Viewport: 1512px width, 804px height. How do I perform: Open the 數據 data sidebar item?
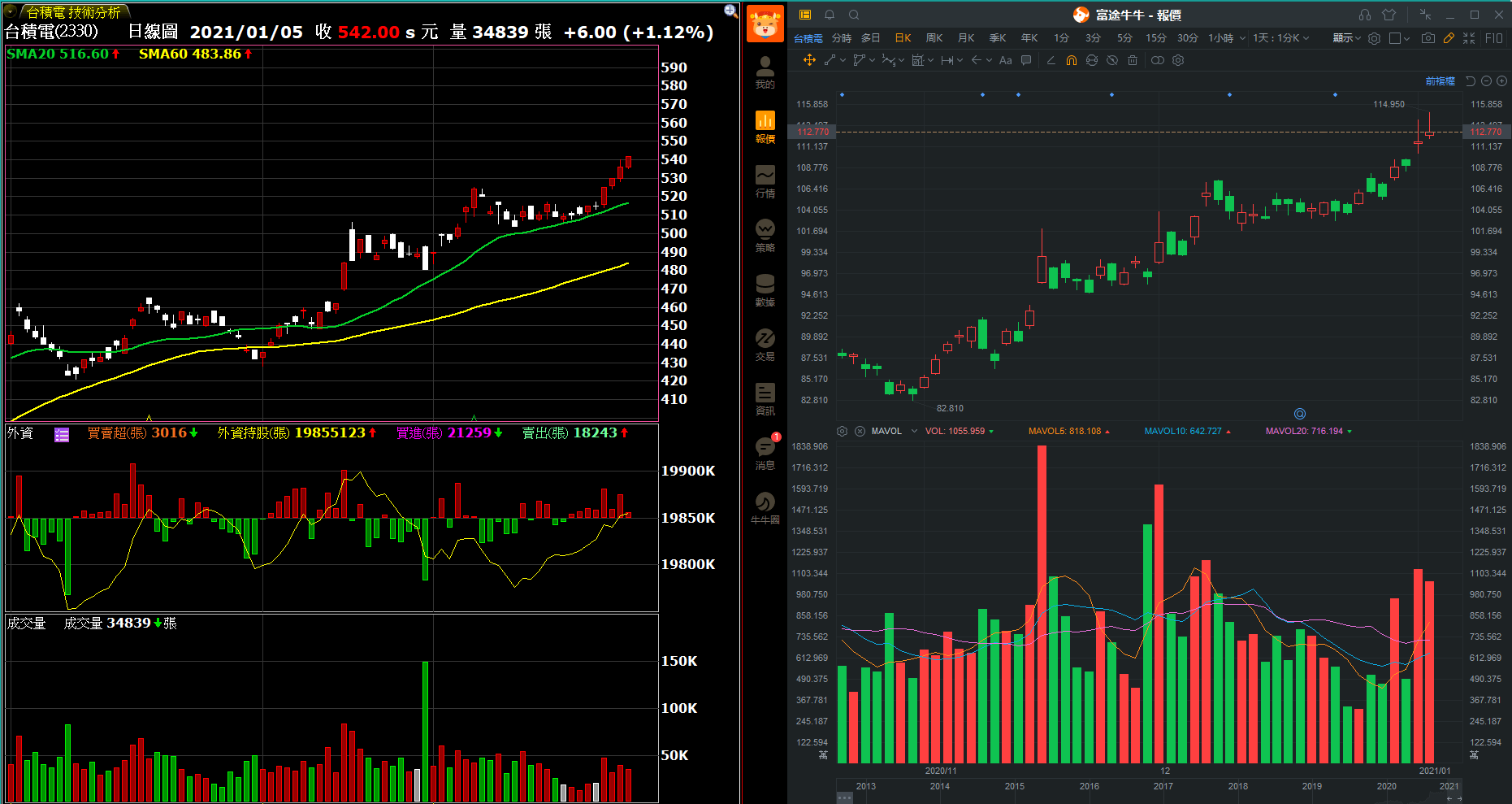pos(765,290)
